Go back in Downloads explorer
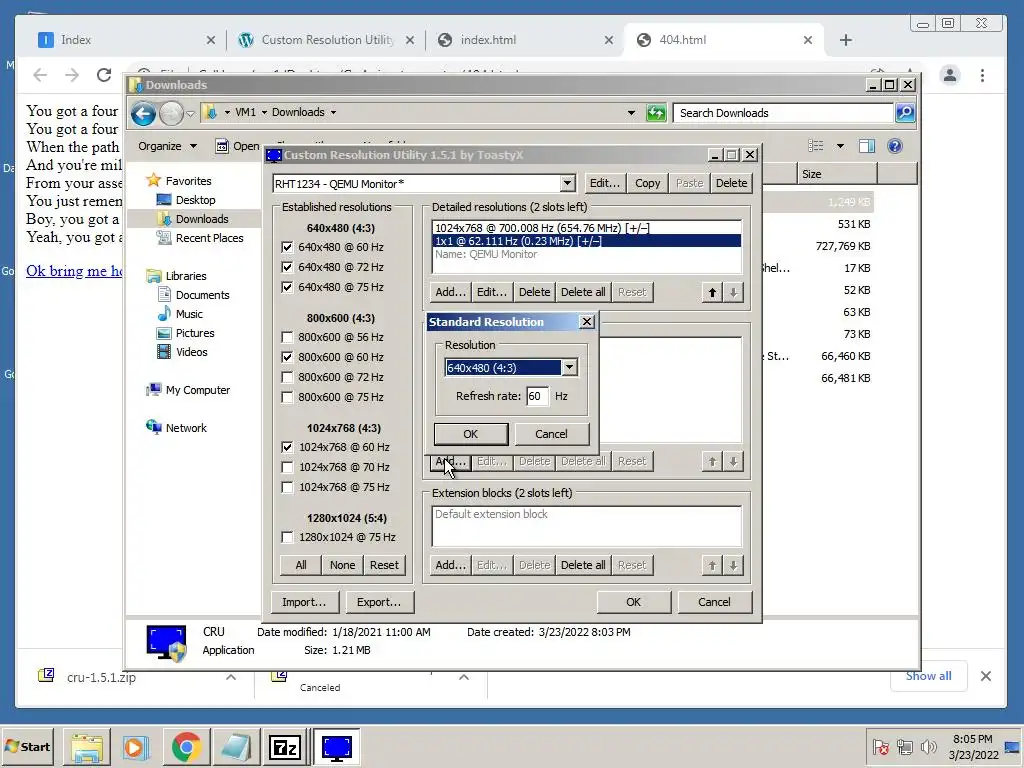The width and height of the screenshot is (1024, 768). (143, 114)
